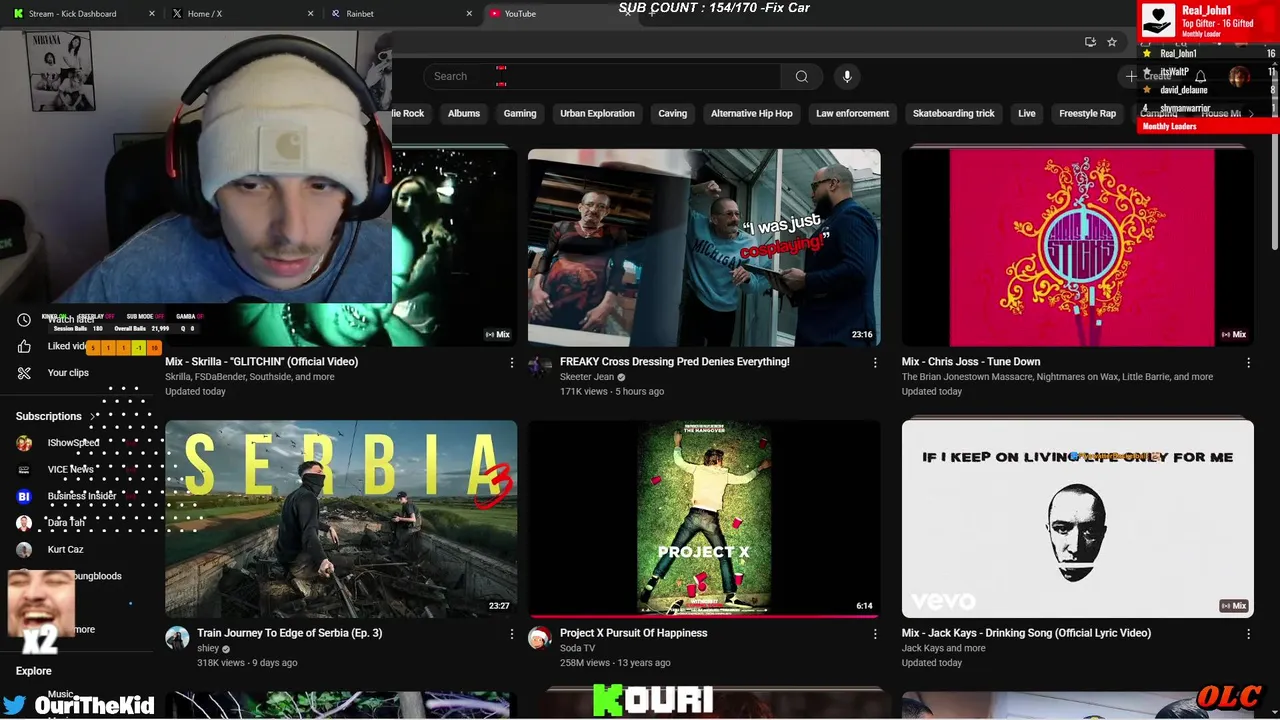Close the Stream - Kick Dashboard tab
Image resolution: width=1280 pixels, height=720 pixels.
point(152,14)
